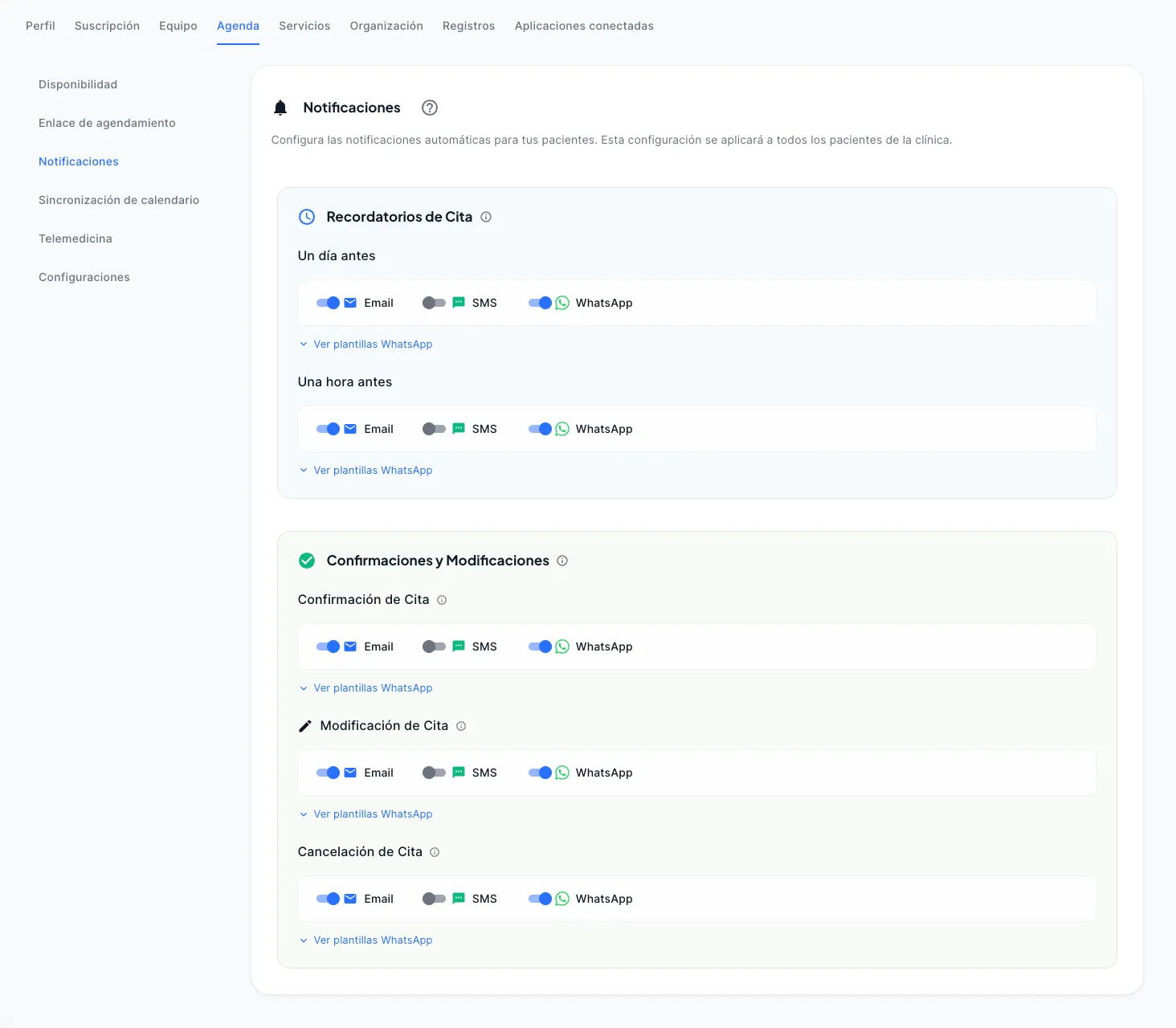Screen dimensions: 1176x1028
Task: Click the info icon next to Cancelación de Cita
Action: [435, 852]
